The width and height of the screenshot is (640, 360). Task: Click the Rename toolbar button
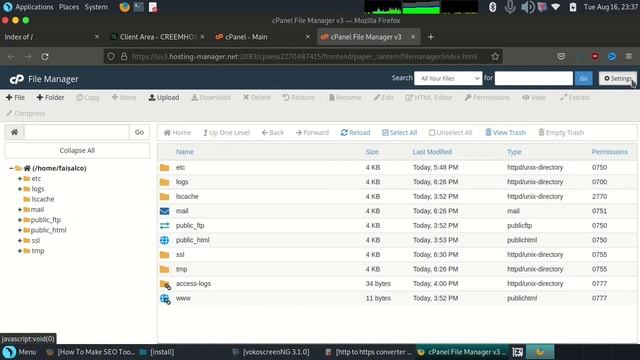coord(345,98)
